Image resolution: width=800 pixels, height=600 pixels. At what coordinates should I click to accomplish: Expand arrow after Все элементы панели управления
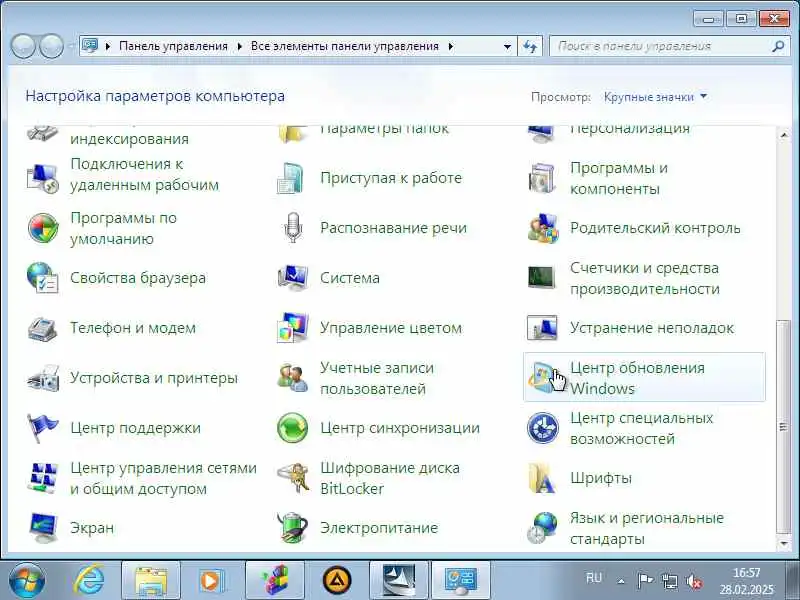click(x=451, y=46)
